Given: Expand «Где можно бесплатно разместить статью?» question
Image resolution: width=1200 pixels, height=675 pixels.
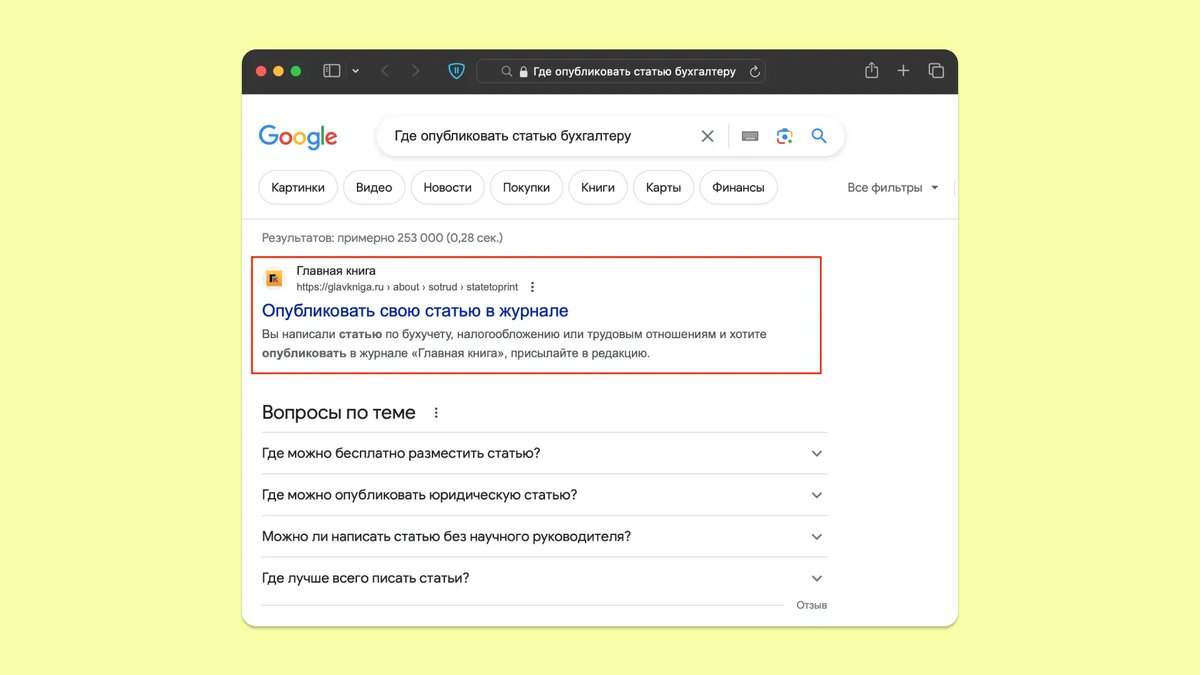Looking at the screenshot, I should tap(816, 454).
